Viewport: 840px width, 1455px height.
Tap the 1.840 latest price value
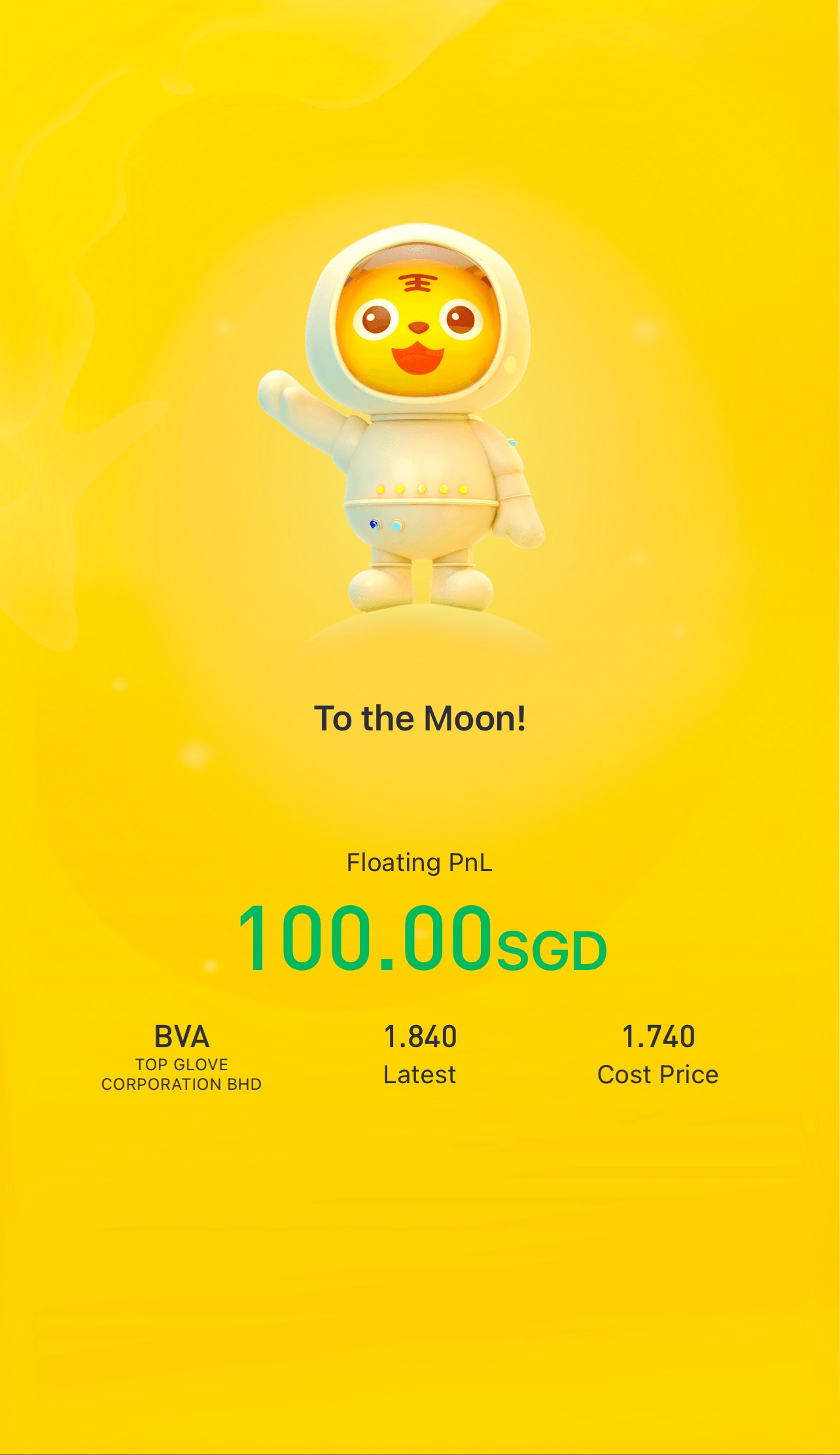click(420, 1036)
